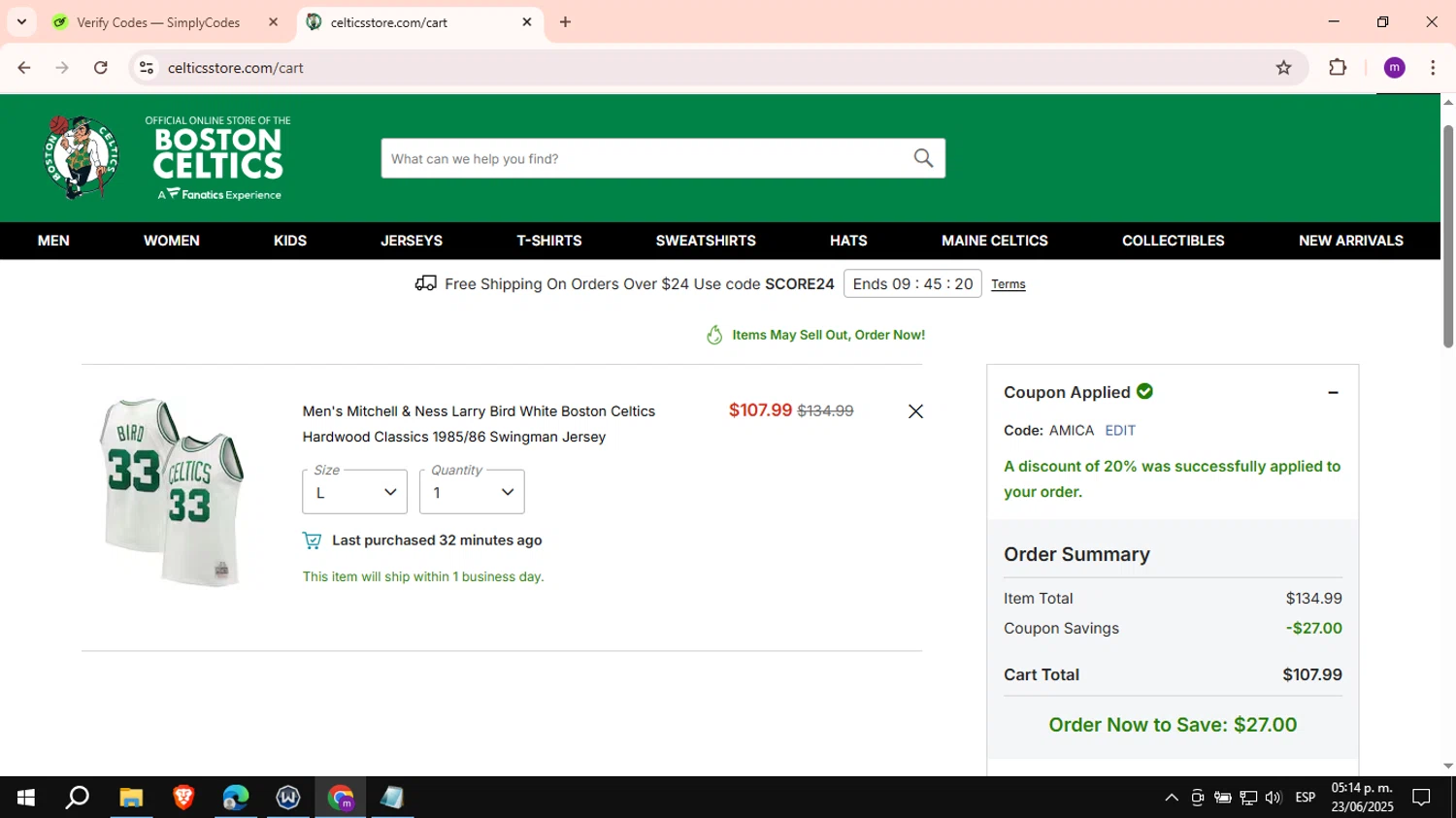Screen dimensions: 1456x818
Task: Collapse the Coupon Applied section with the minus icon
Action: [x=1333, y=392]
